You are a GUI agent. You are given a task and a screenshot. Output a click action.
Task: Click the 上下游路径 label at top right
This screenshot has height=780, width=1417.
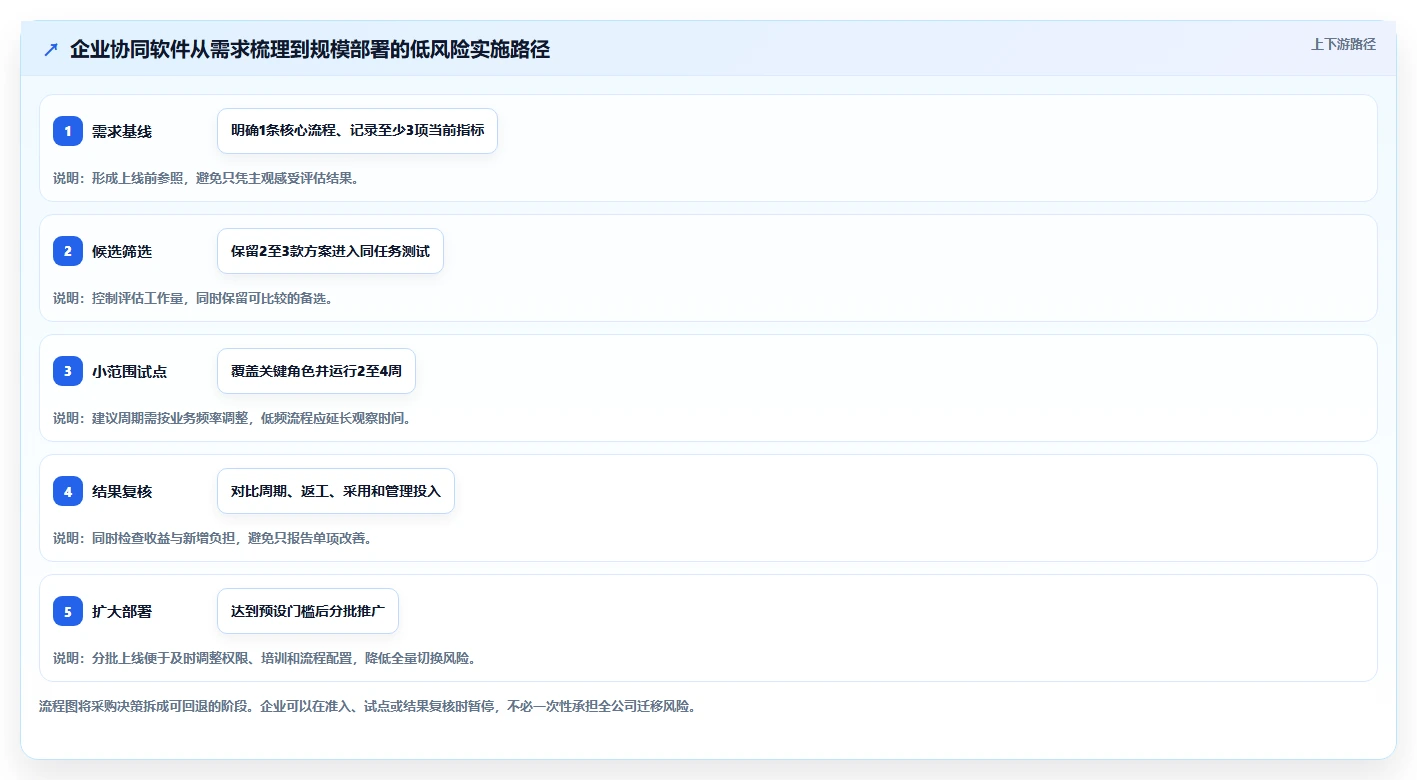click(1343, 44)
